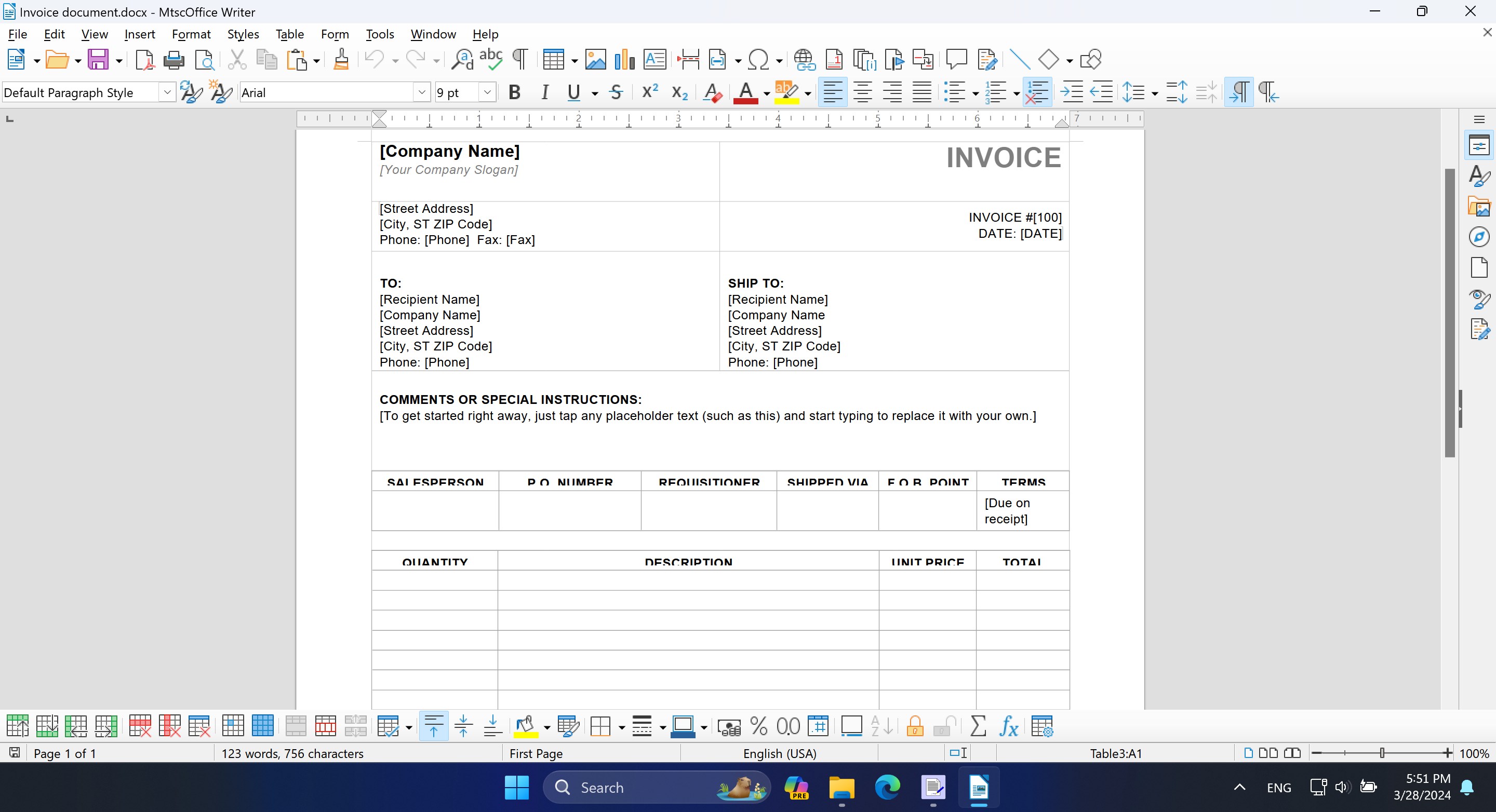Open the Navigator sidebar panel
Screen dimensions: 1496x812
(1479, 236)
